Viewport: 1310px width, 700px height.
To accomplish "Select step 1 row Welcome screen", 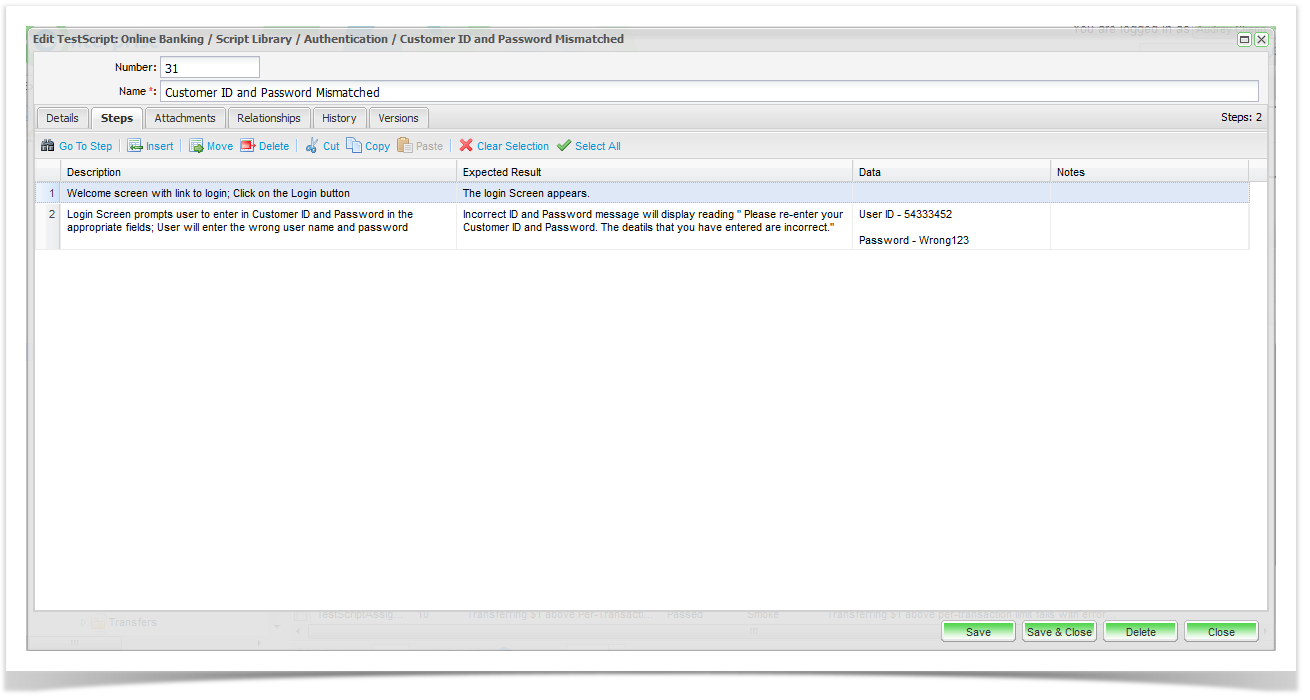I will [208, 193].
